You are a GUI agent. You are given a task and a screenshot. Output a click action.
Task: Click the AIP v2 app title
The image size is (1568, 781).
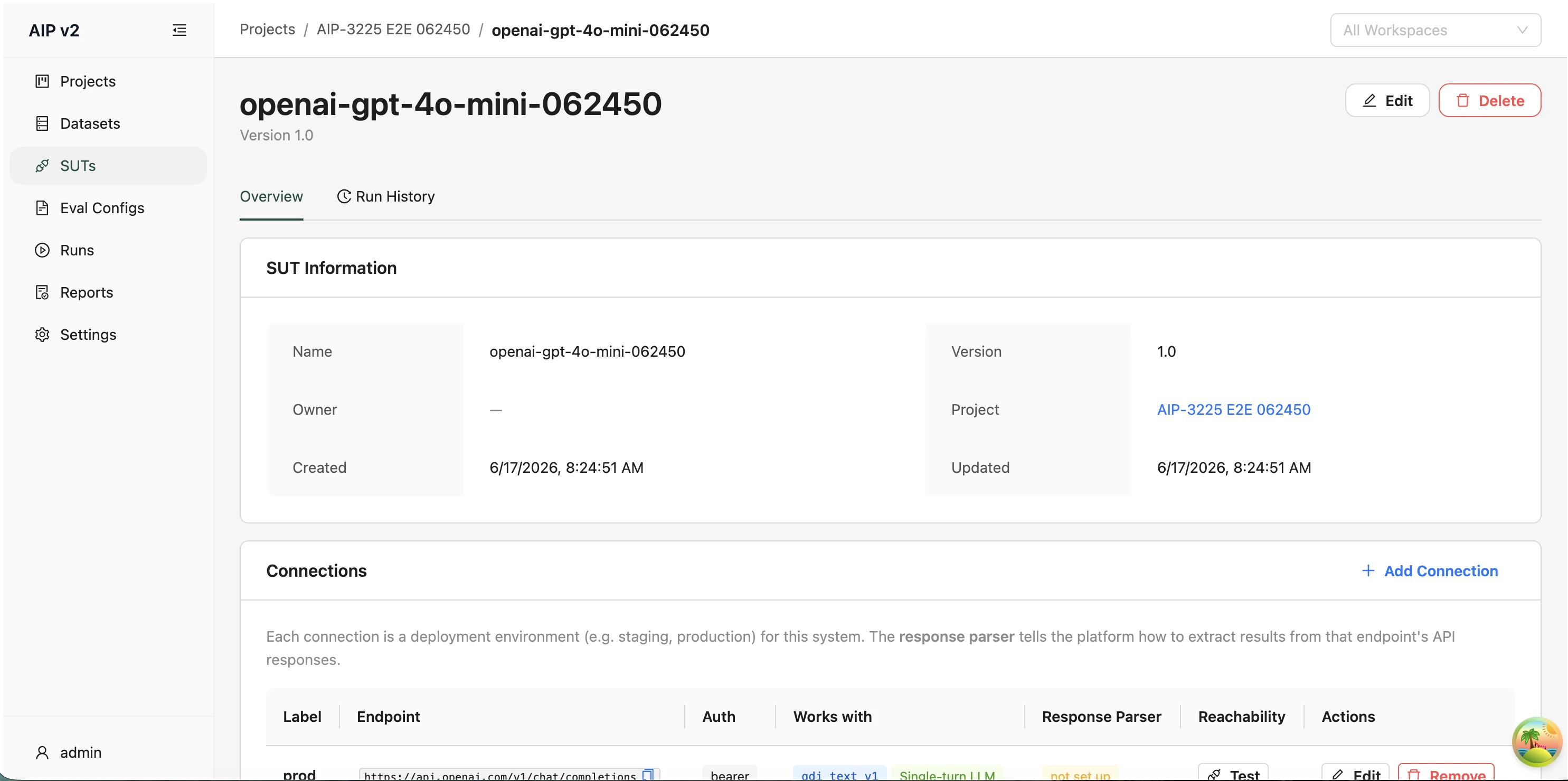[54, 31]
